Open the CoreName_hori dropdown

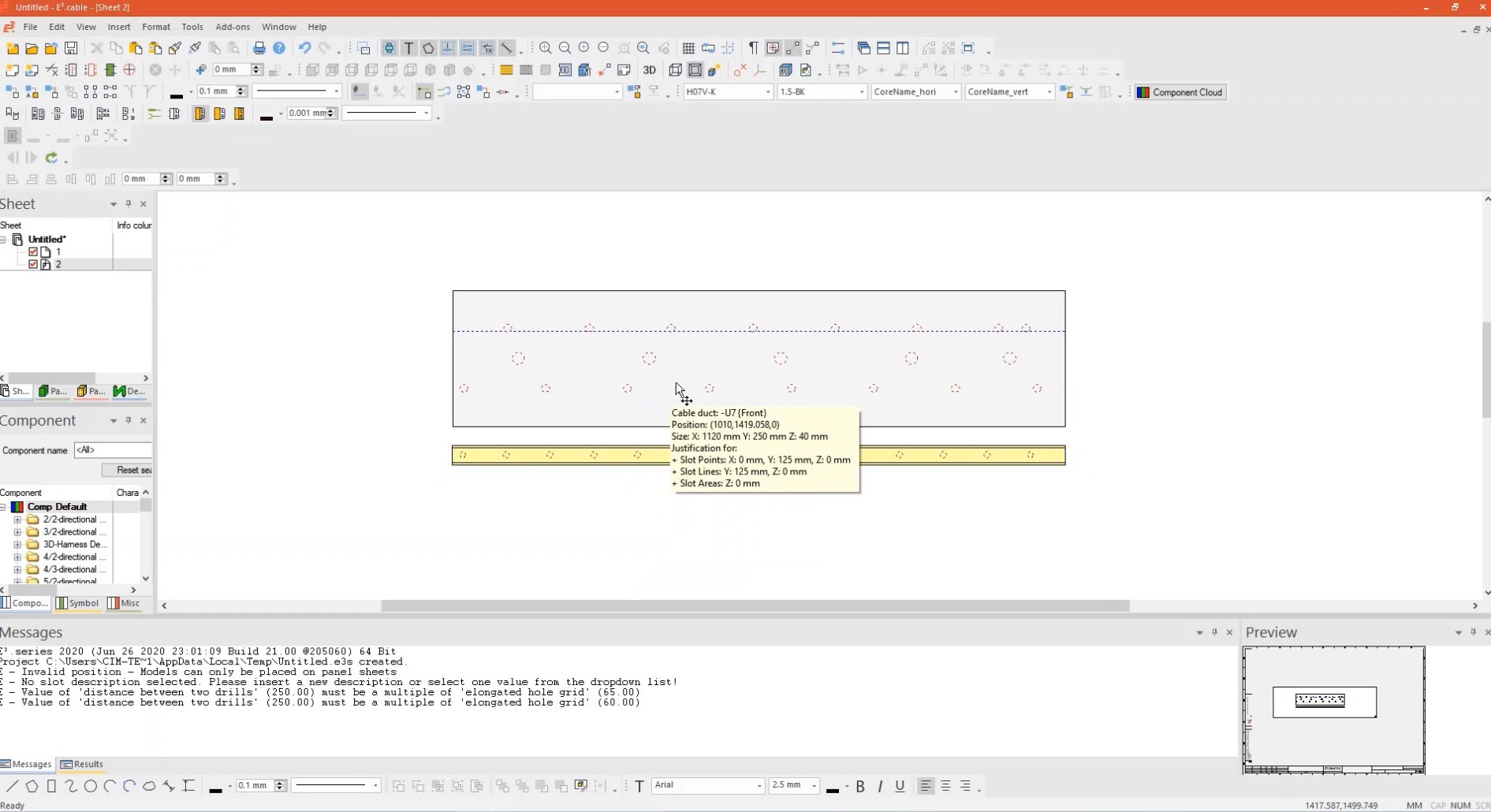click(x=955, y=92)
